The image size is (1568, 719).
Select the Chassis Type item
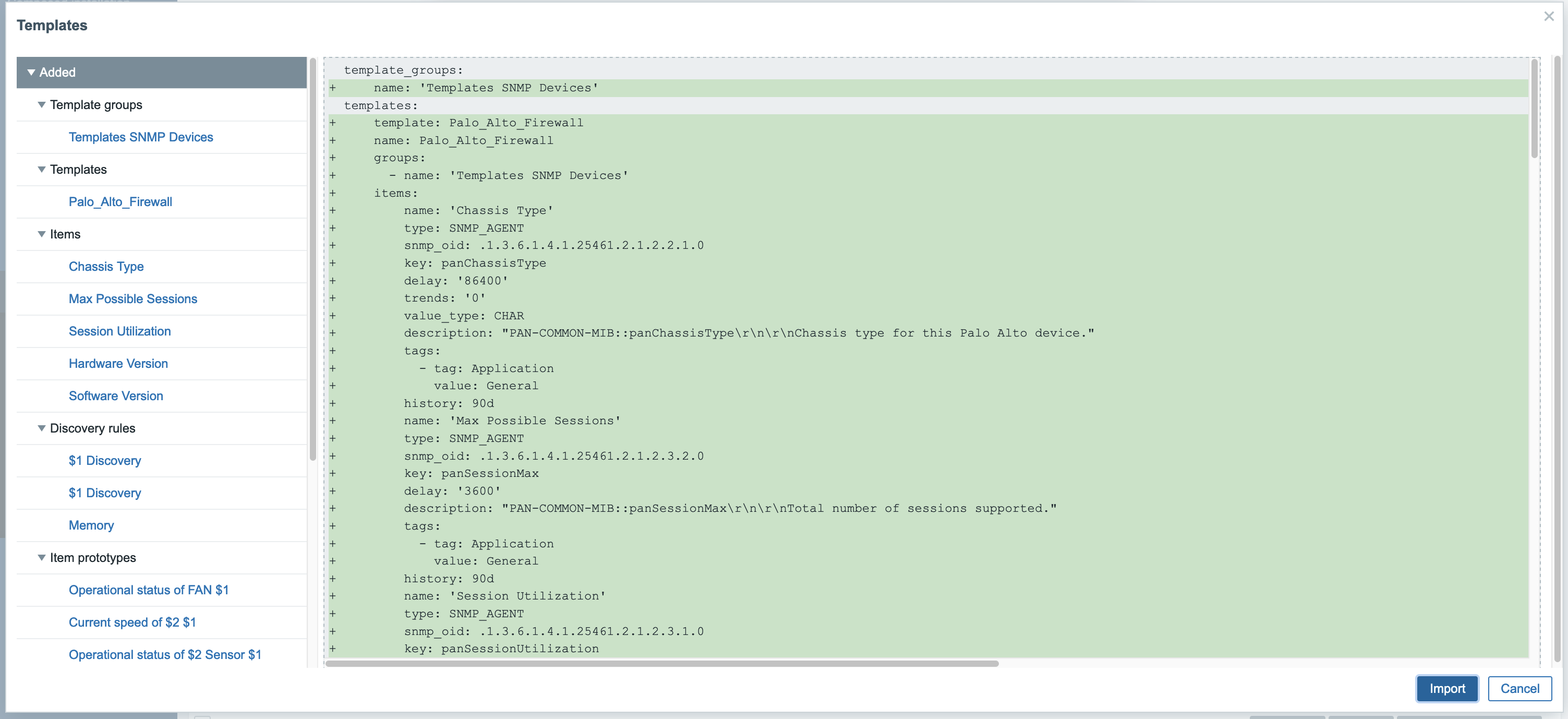pyautogui.click(x=106, y=266)
